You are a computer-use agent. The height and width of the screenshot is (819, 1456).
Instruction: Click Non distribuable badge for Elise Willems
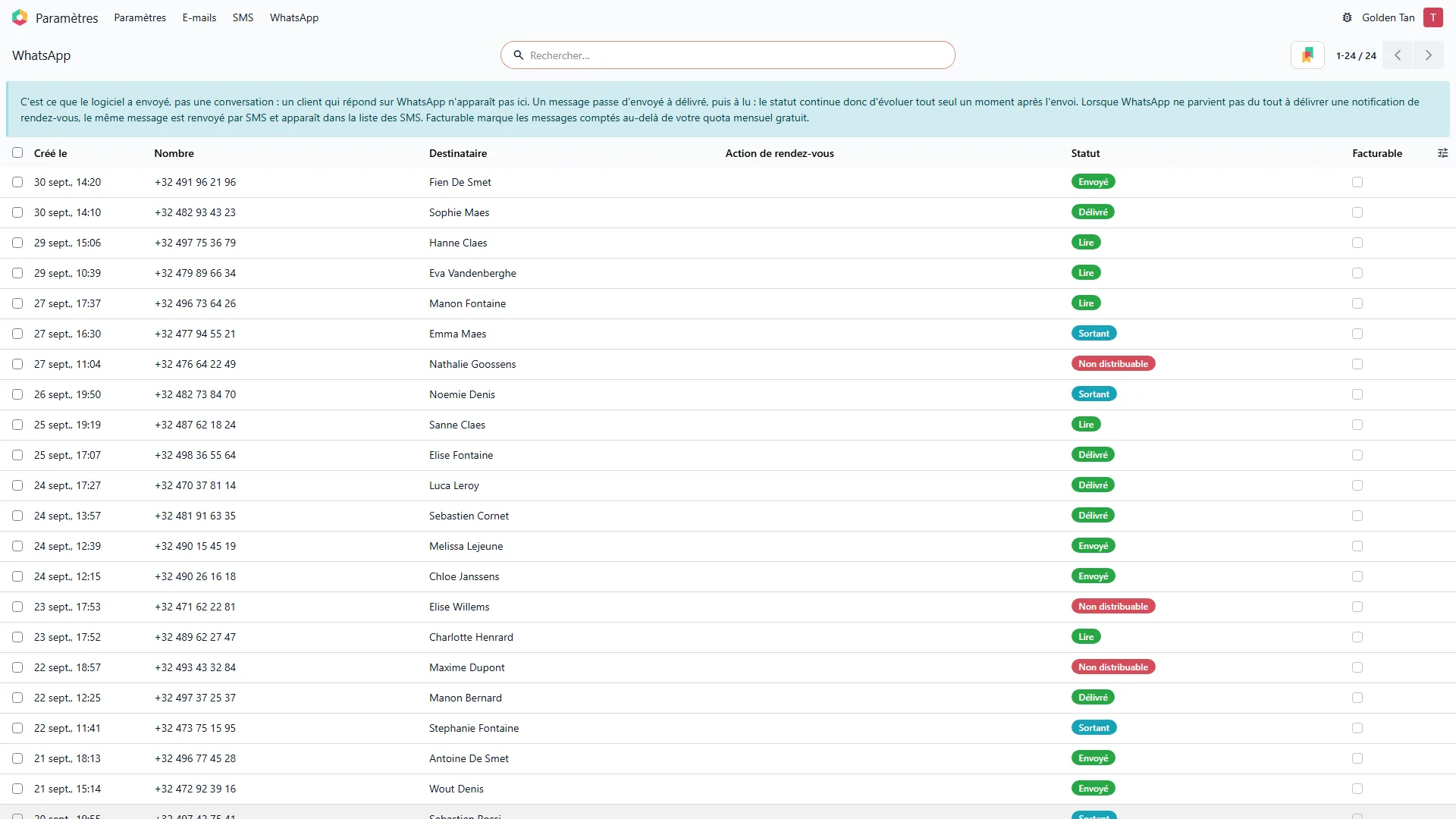tap(1113, 607)
